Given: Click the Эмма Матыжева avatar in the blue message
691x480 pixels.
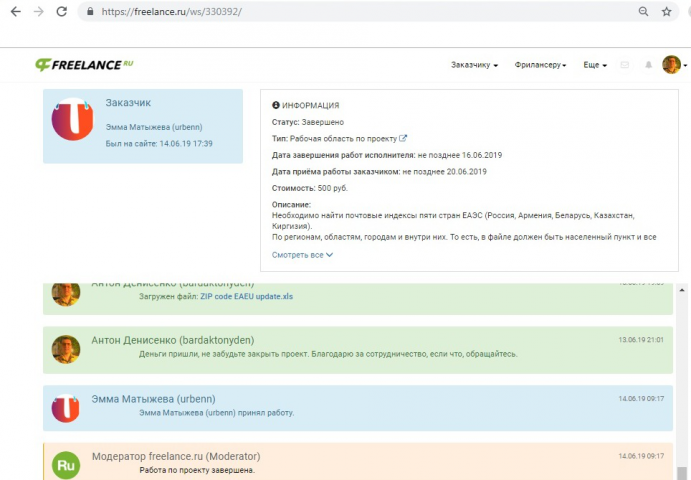Looking at the screenshot, I should [66, 408].
